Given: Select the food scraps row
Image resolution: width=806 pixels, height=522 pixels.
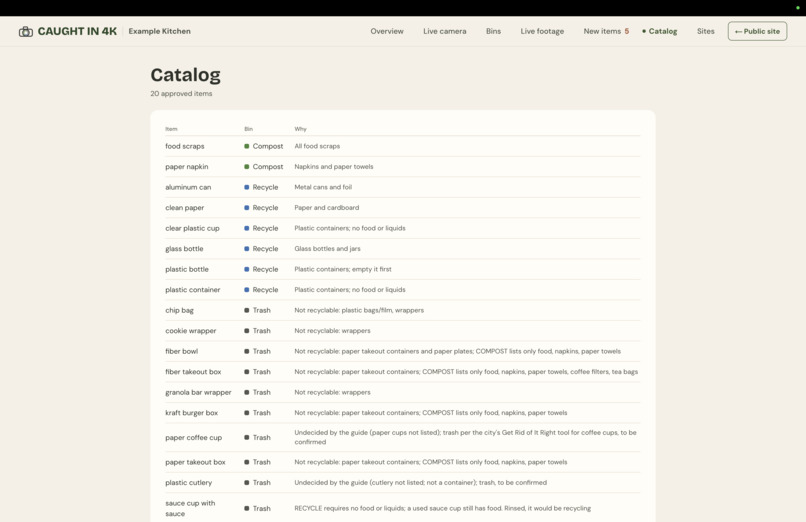Looking at the screenshot, I should coord(402,146).
